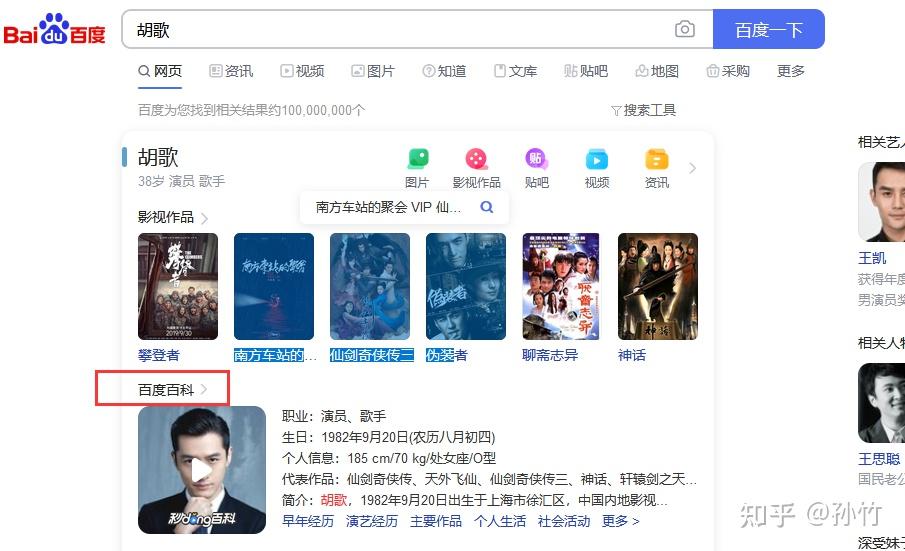Screen dimensions: 905x551
Task: Click the 攀登者 title link
Action: (159, 355)
